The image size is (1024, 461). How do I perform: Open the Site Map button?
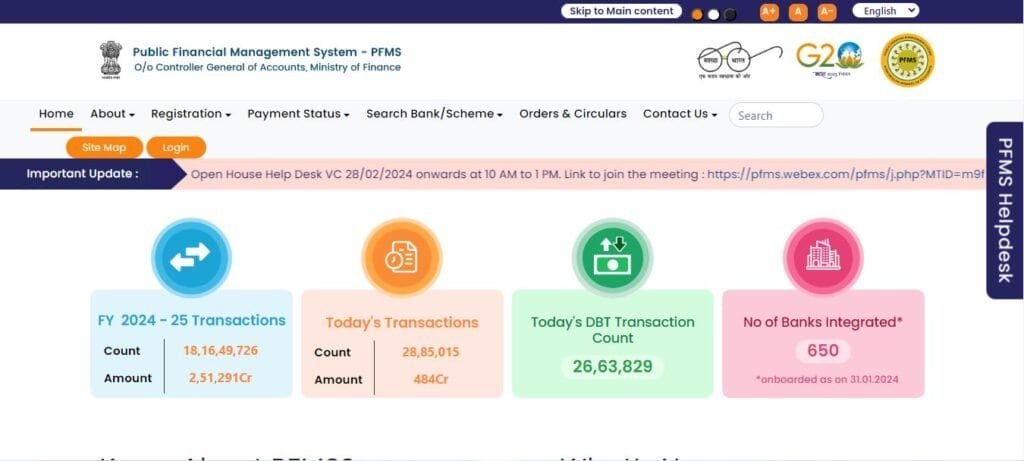pyautogui.click(x=104, y=148)
